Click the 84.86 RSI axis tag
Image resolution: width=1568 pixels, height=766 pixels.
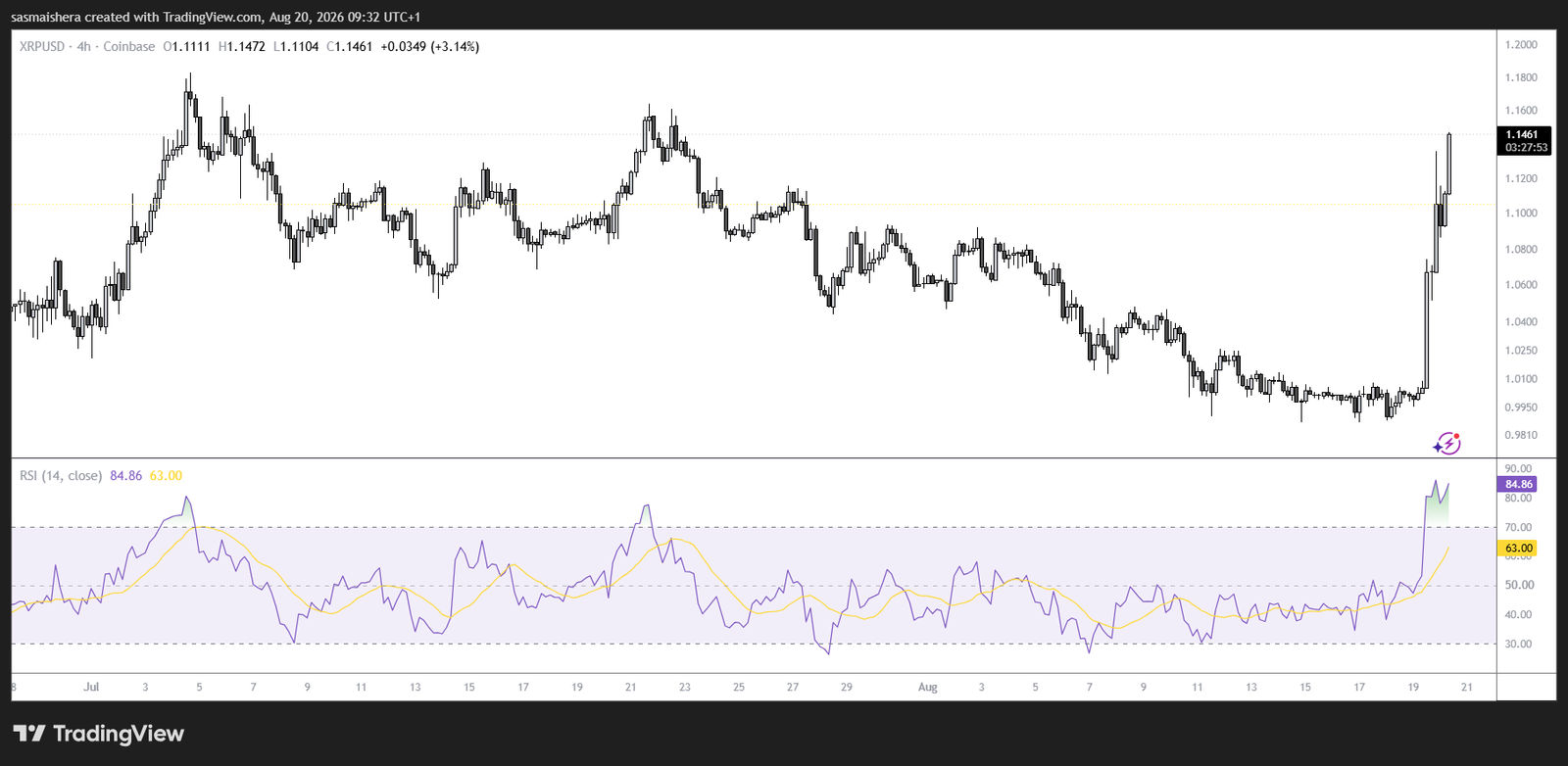(1518, 484)
